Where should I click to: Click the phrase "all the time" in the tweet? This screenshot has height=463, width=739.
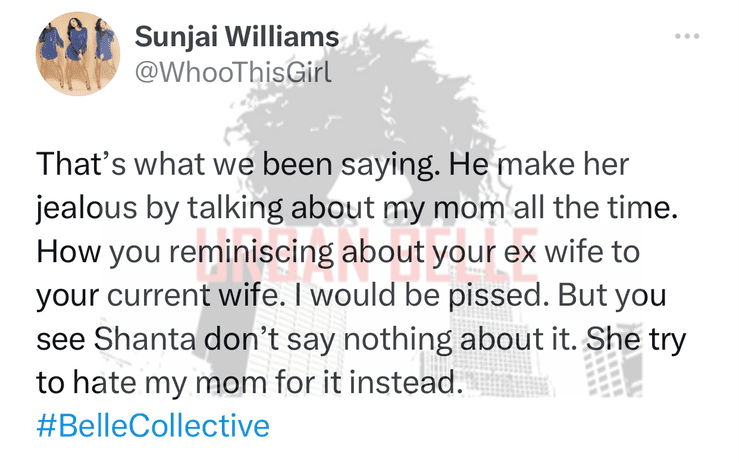591,207
